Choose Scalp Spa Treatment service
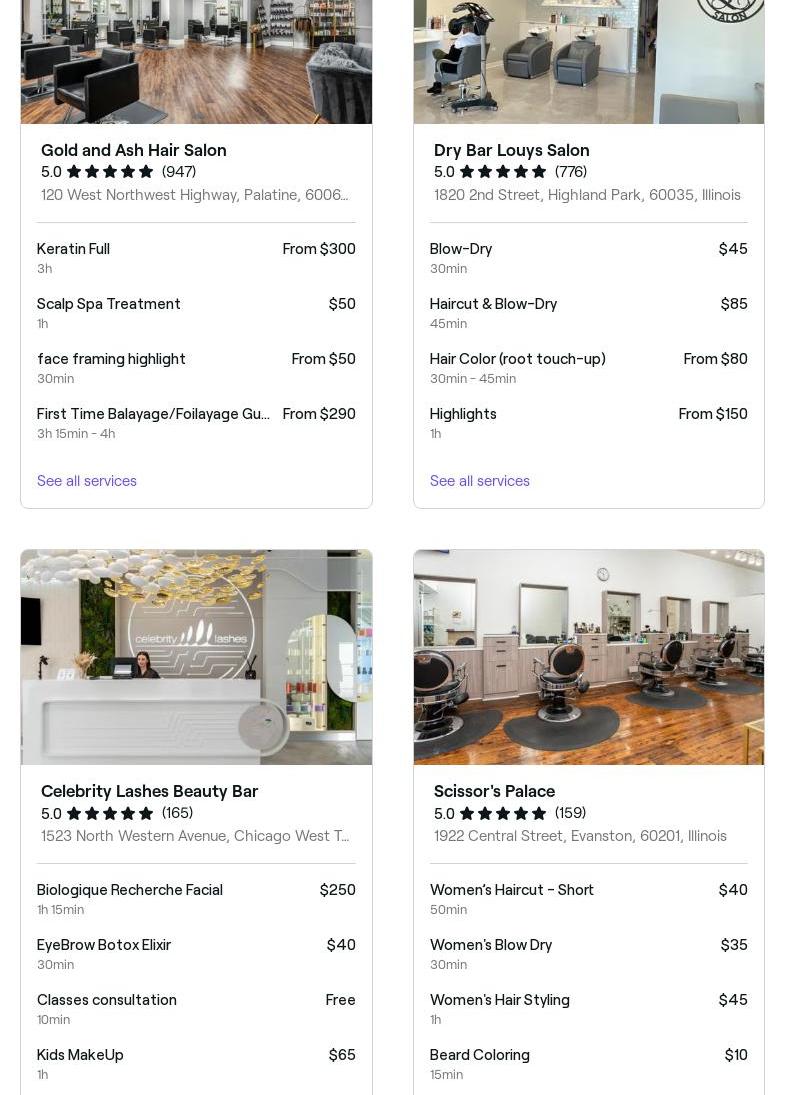The image size is (785, 1095). coord(196,312)
